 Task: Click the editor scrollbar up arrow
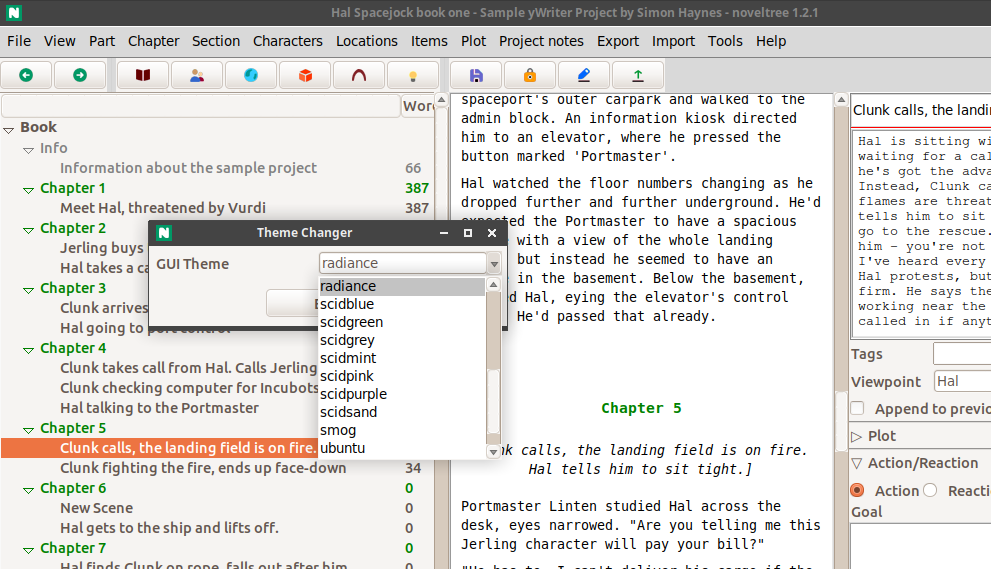coord(841,100)
